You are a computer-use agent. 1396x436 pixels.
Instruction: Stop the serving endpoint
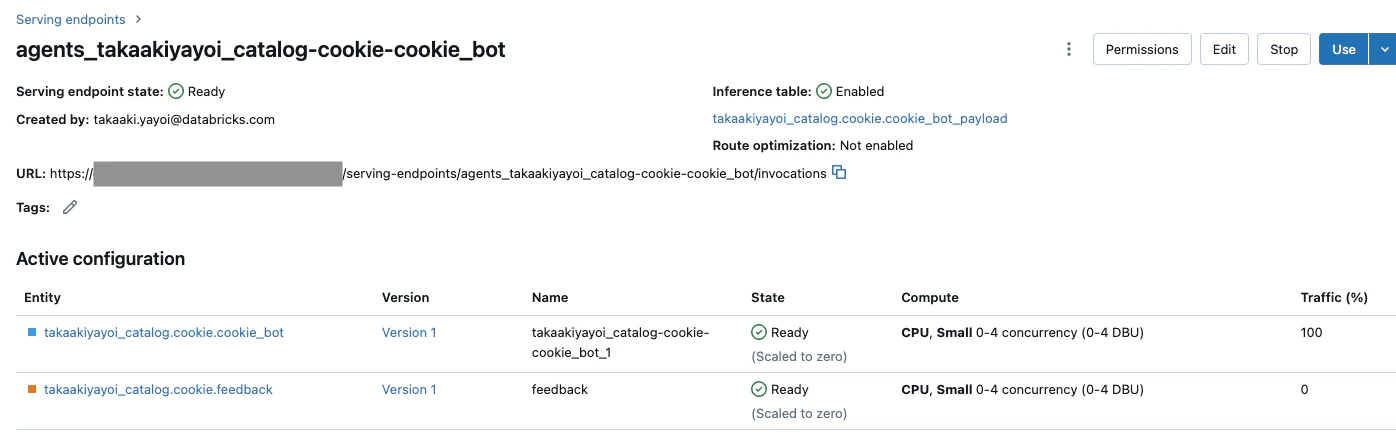coord(1284,49)
